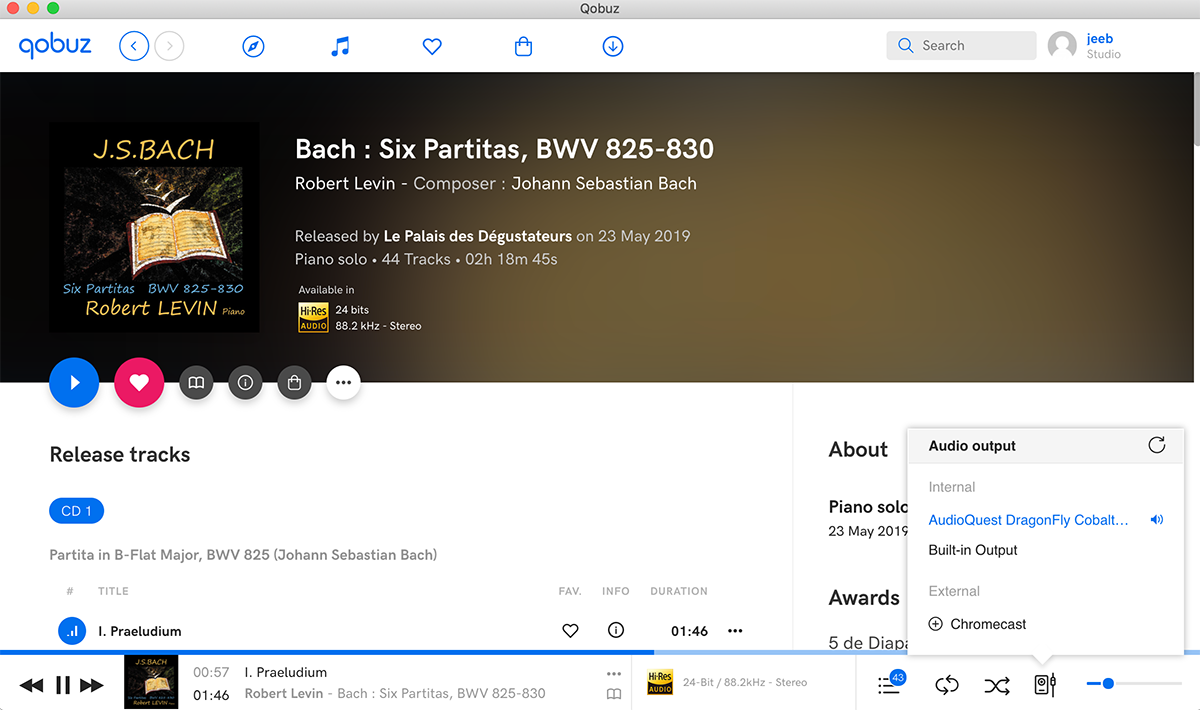
Task: Show album information circle icon
Action: [x=245, y=382]
